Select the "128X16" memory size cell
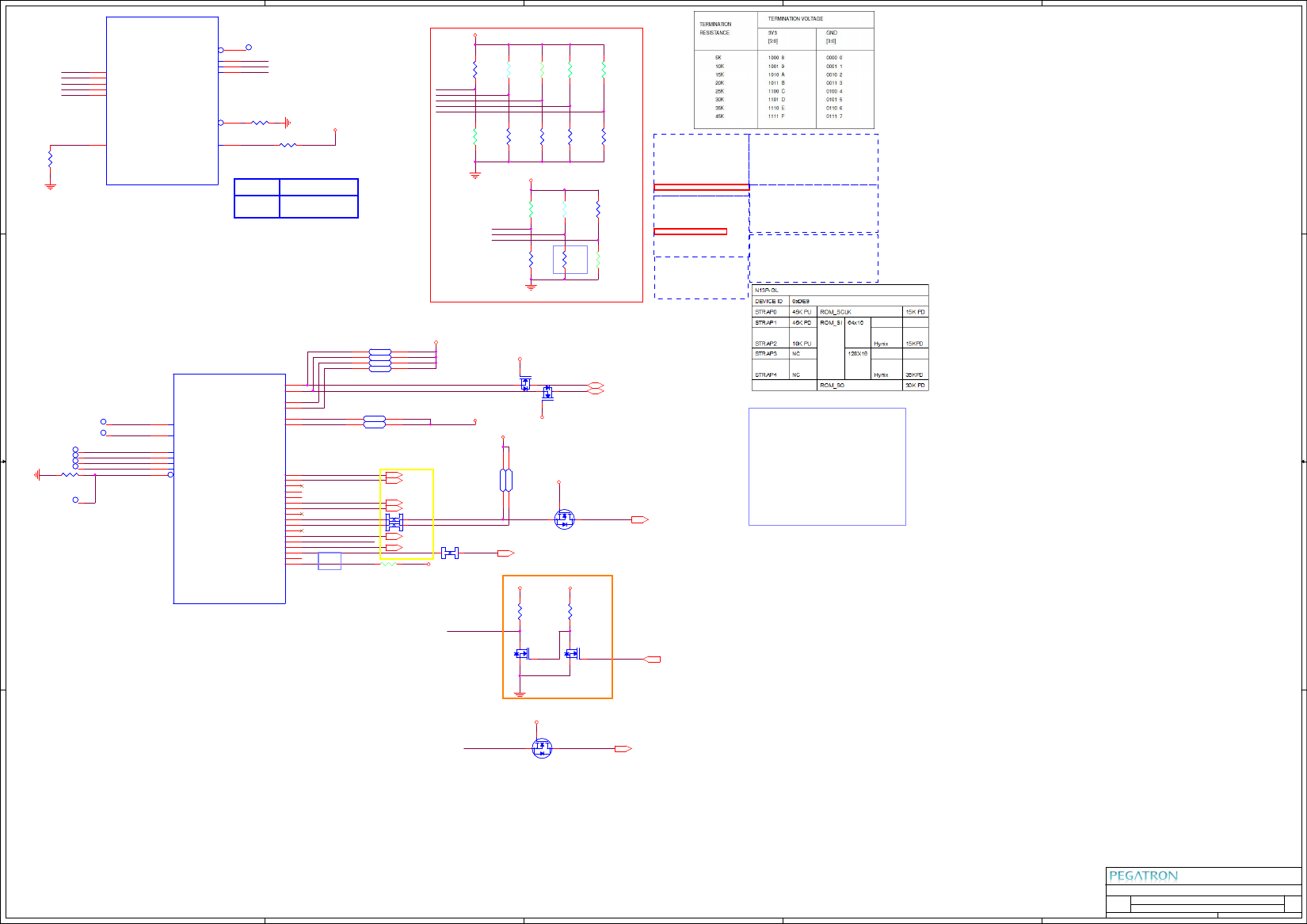The height and width of the screenshot is (924, 1307). point(858,354)
